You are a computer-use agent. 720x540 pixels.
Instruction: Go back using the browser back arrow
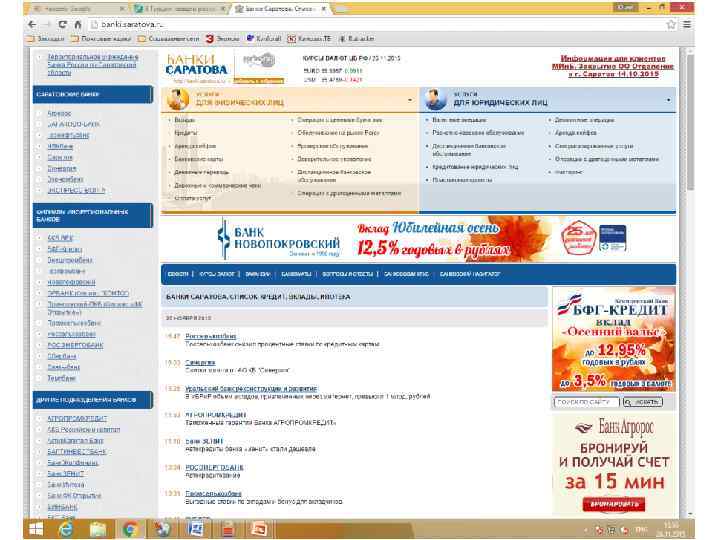point(32,24)
